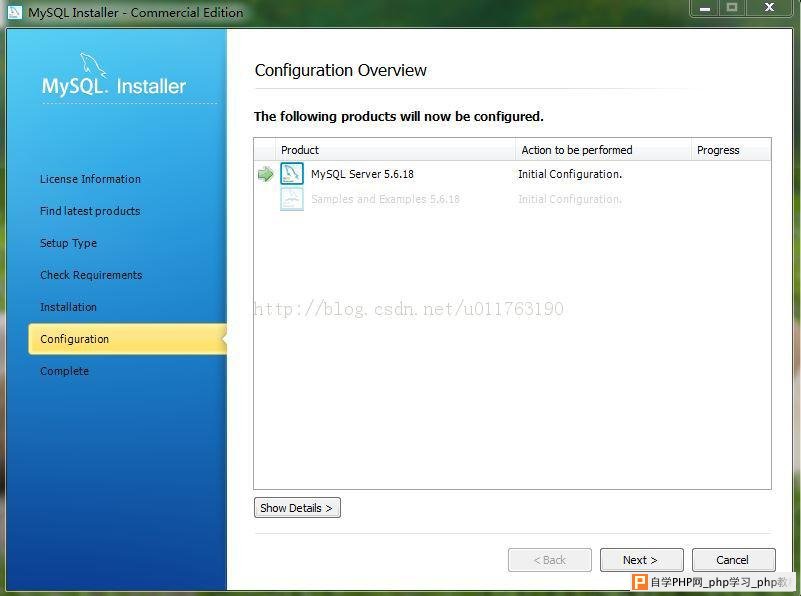This screenshot has width=801, height=596.
Task: Sort by the Product column header
Action: coord(395,150)
